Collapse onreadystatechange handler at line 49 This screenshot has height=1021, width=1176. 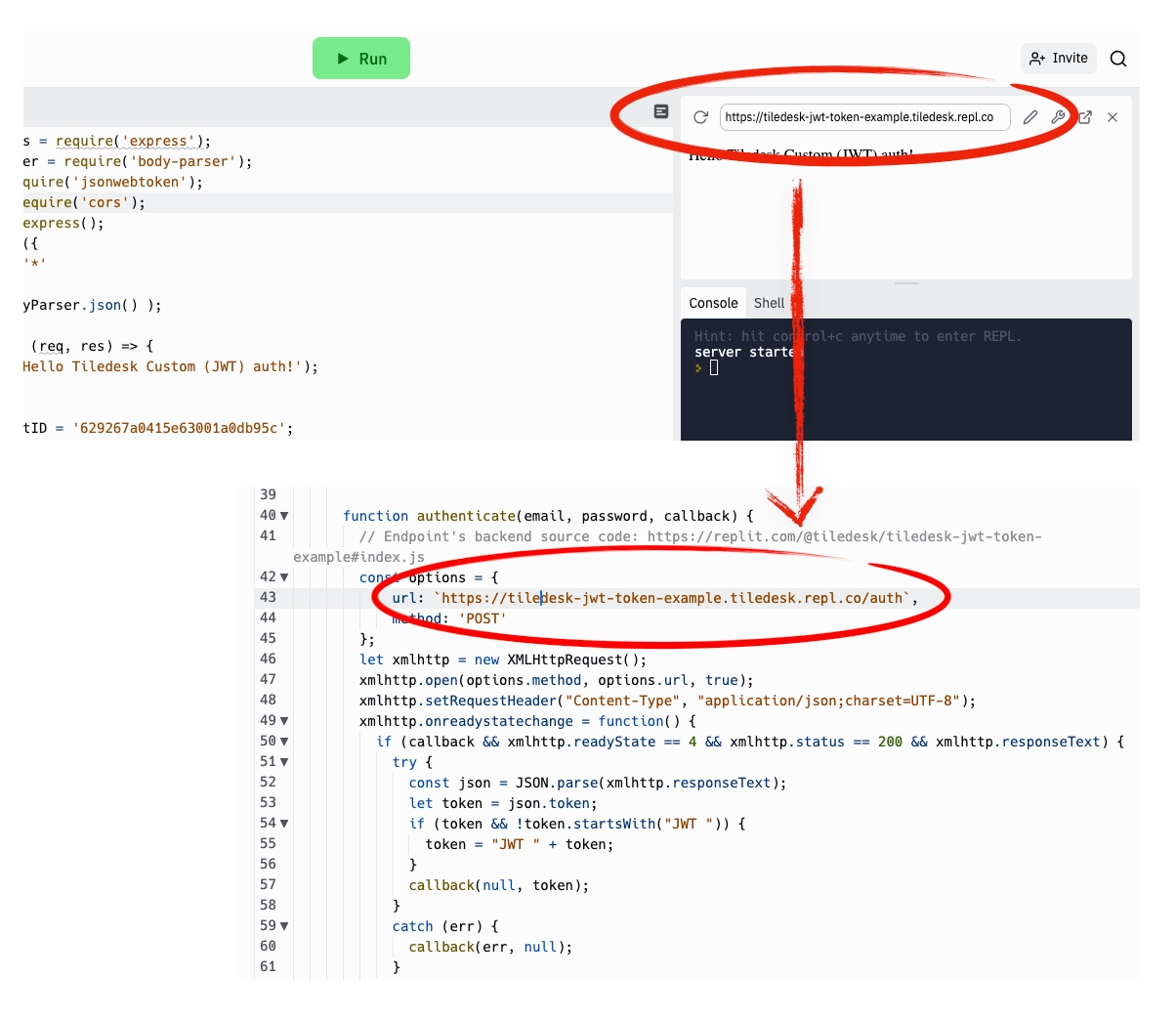284,721
